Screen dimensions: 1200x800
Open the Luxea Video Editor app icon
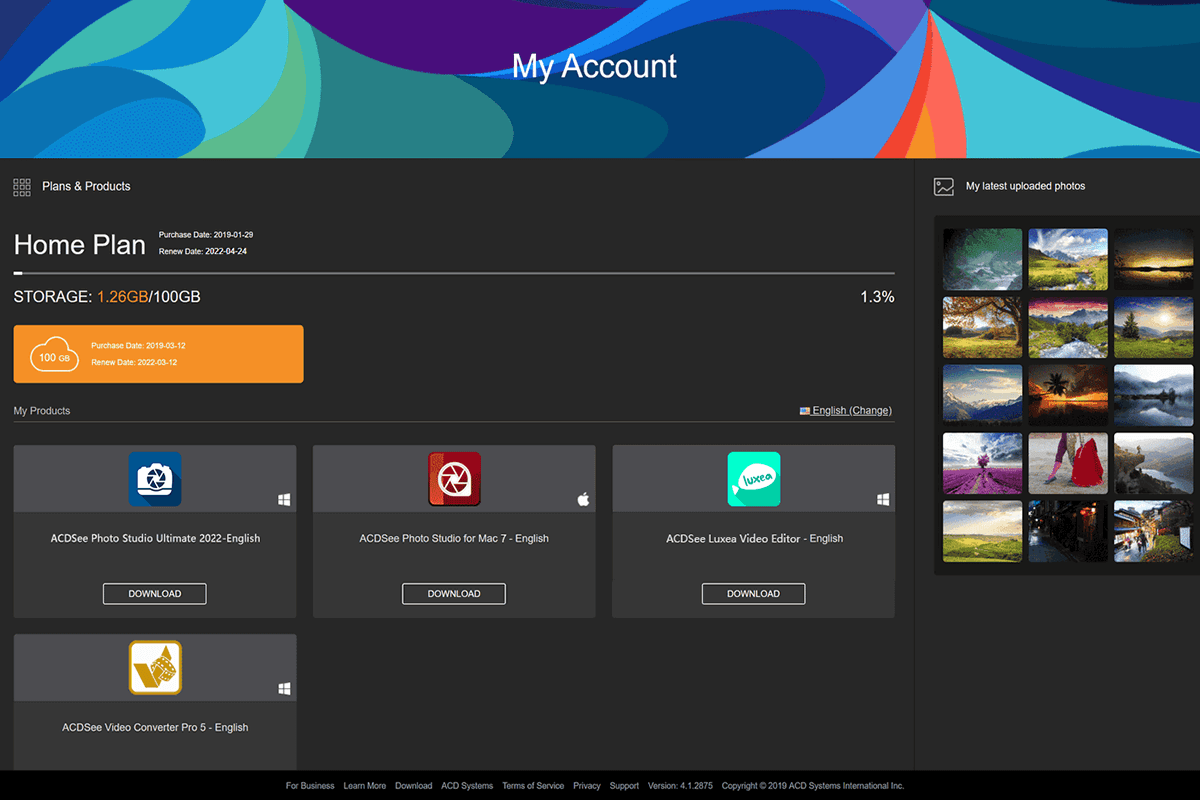753,479
